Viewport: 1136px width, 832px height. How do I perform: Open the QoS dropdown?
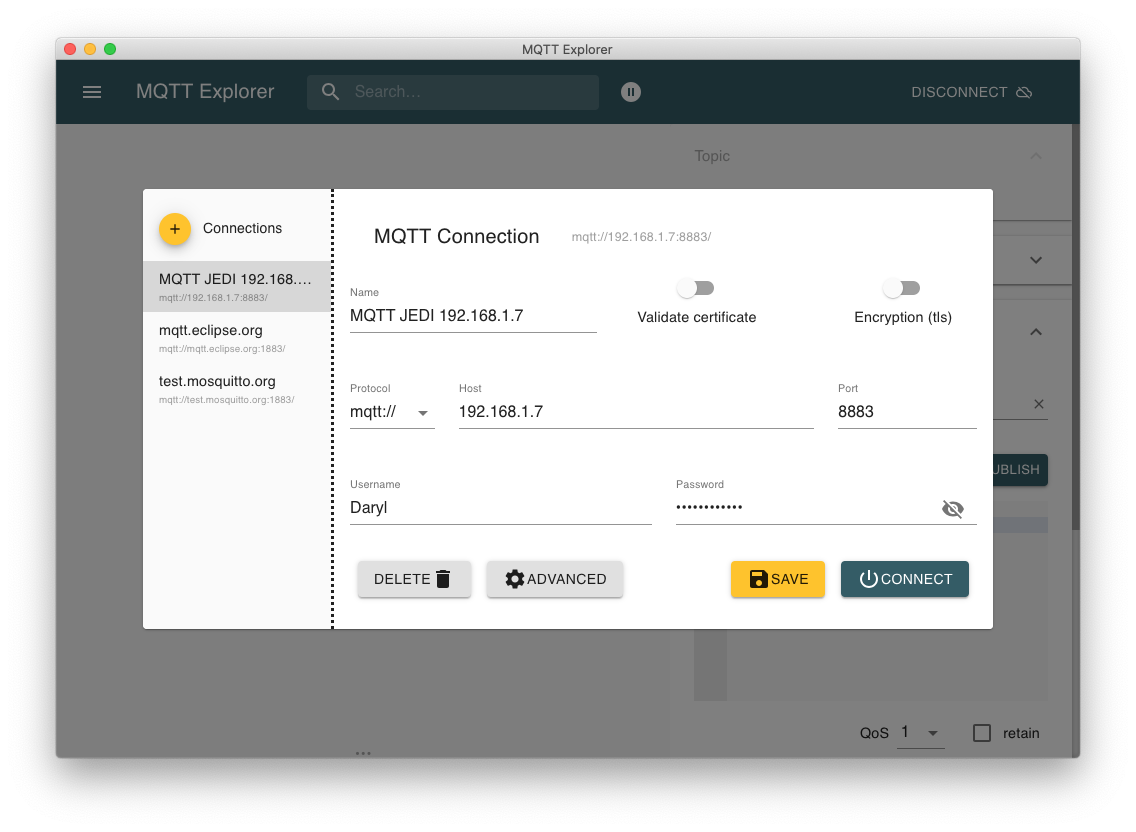click(920, 733)
